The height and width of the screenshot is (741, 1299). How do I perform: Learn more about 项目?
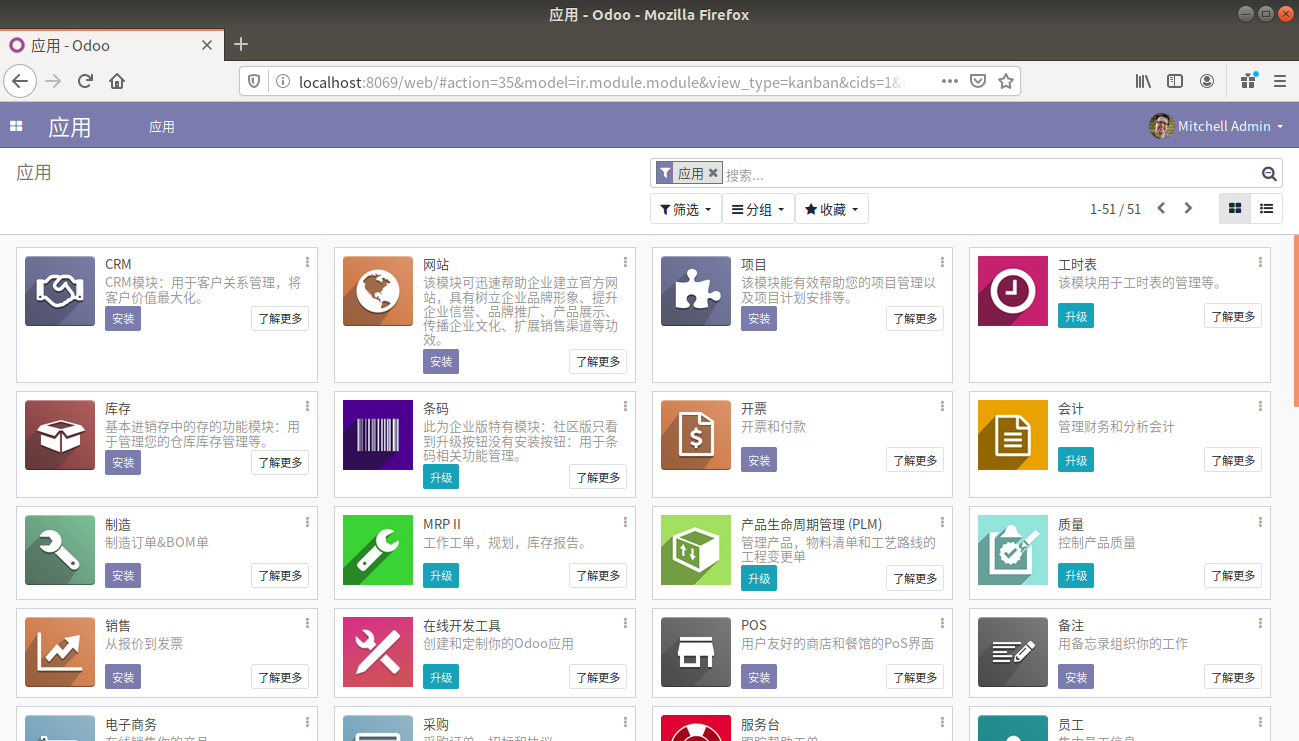(x=915, y=318)
